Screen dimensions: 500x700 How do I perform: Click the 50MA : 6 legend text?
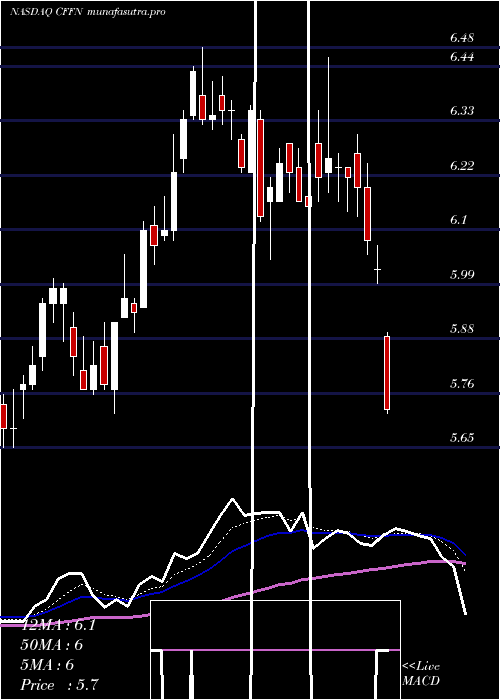point(52,645)
